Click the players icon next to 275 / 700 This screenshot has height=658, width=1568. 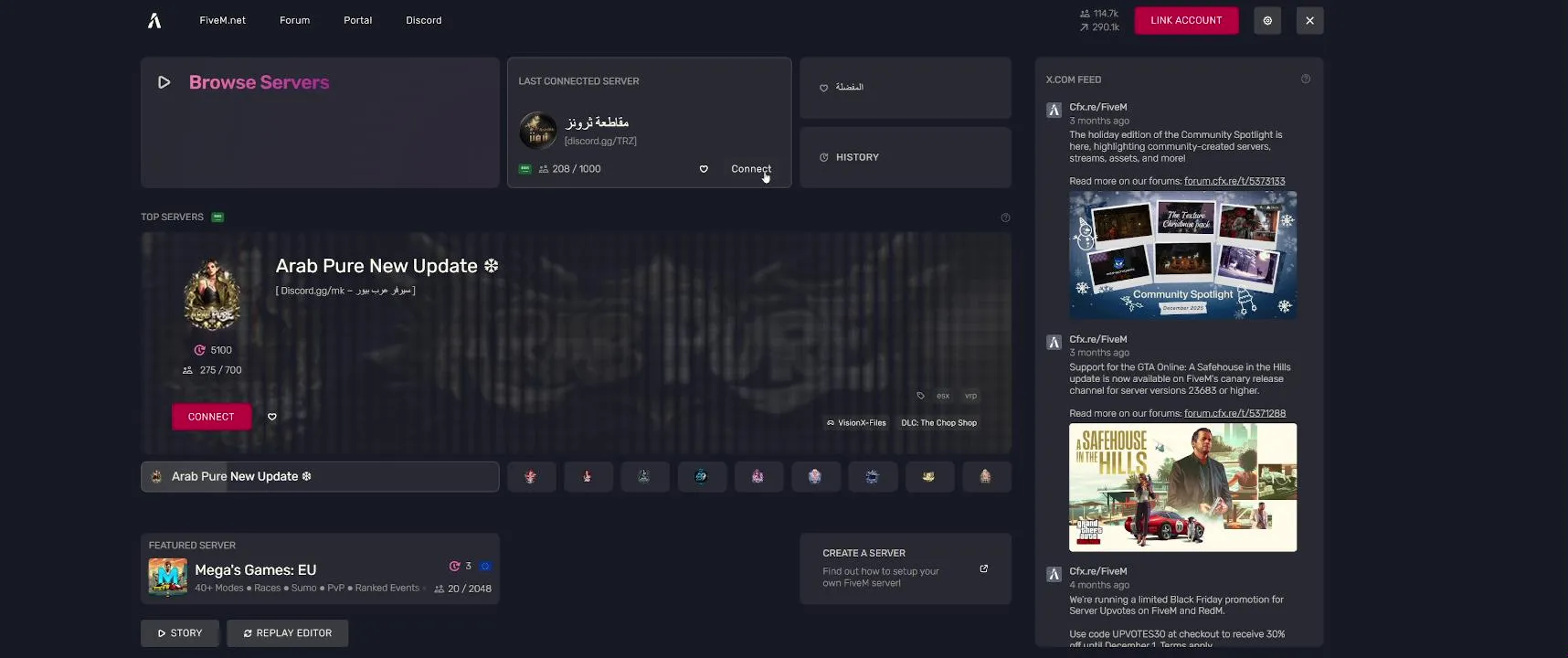pos(187,370)
